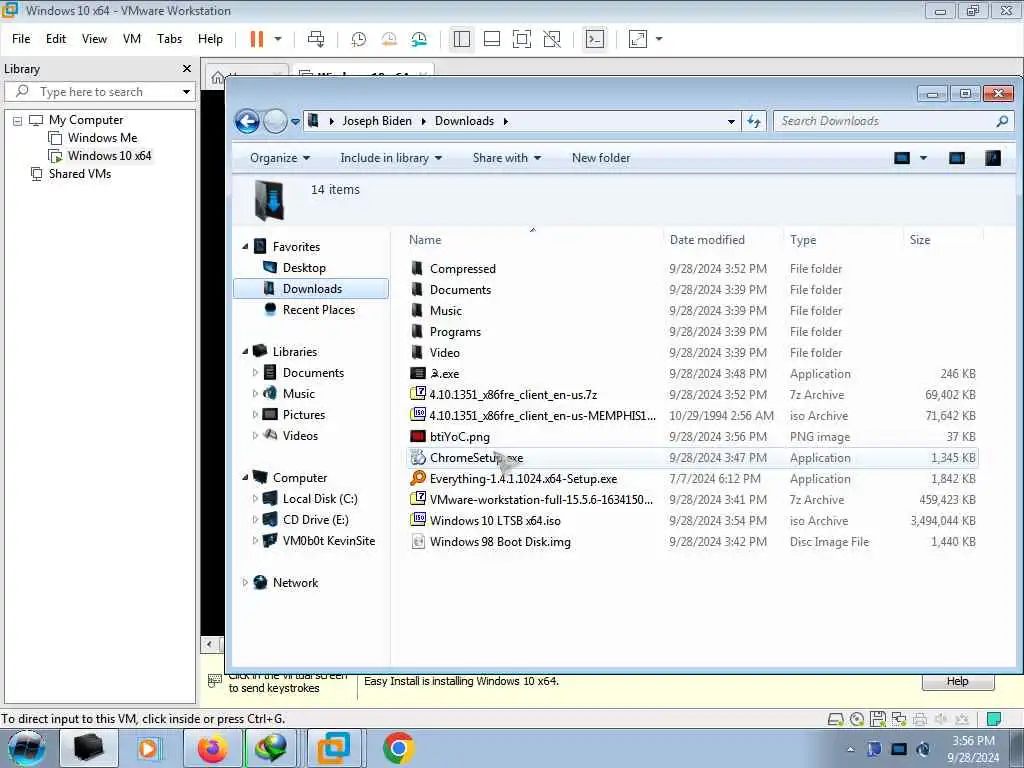Open the recent locations dropdown arrow
Viewport: 1024px width, 768px height.
pyautogui.click(x=295, y=121)
